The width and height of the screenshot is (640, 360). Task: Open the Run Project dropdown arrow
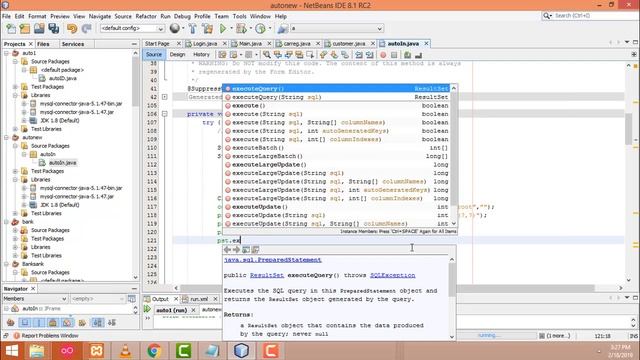click(231, 29)
